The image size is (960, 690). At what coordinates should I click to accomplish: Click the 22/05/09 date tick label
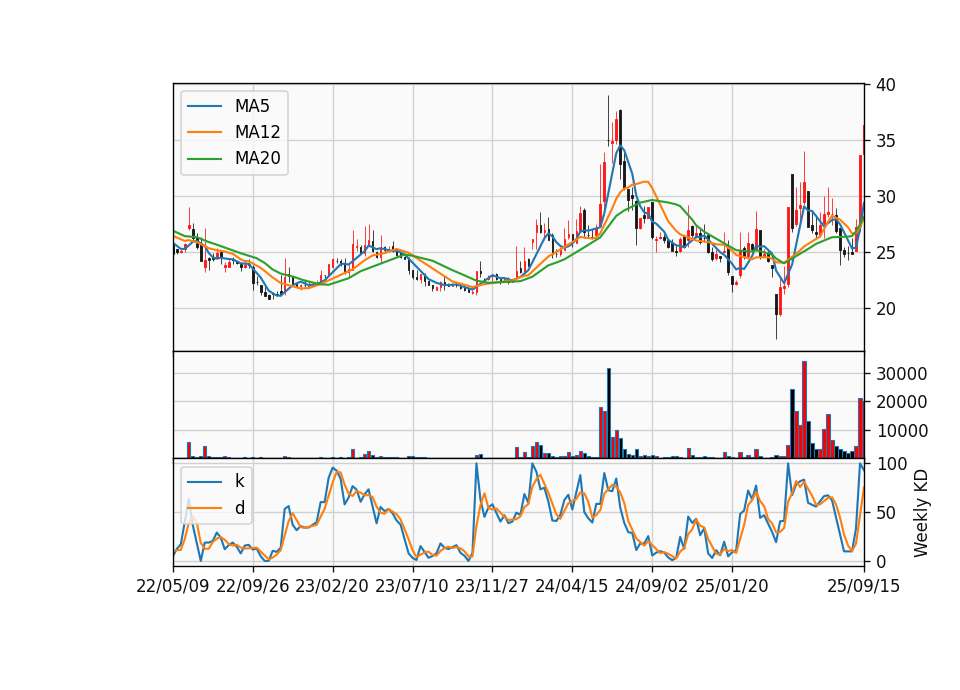[173, 586]
